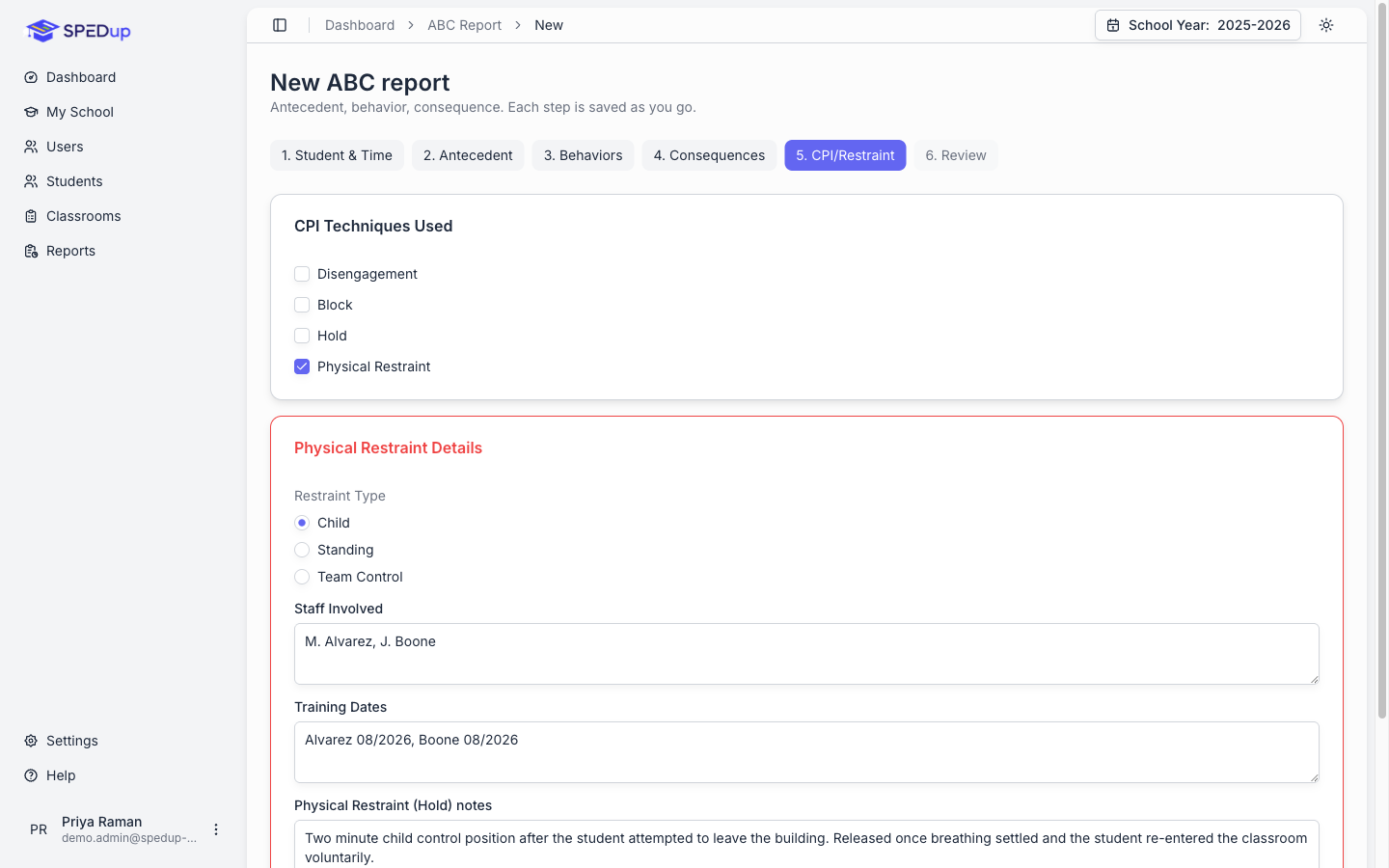Click the New breadcrumb item
Image resolution: width=1389 pixels, height=868 pixels.
click(x=549, y=25)
